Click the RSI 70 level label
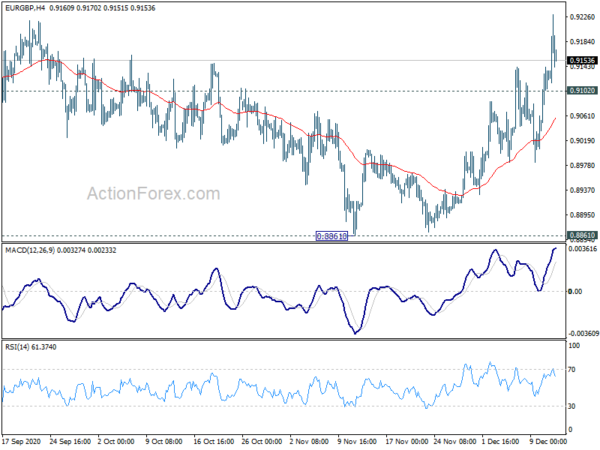The width and height of the screenshot is (600, 450). coord(572,370)
